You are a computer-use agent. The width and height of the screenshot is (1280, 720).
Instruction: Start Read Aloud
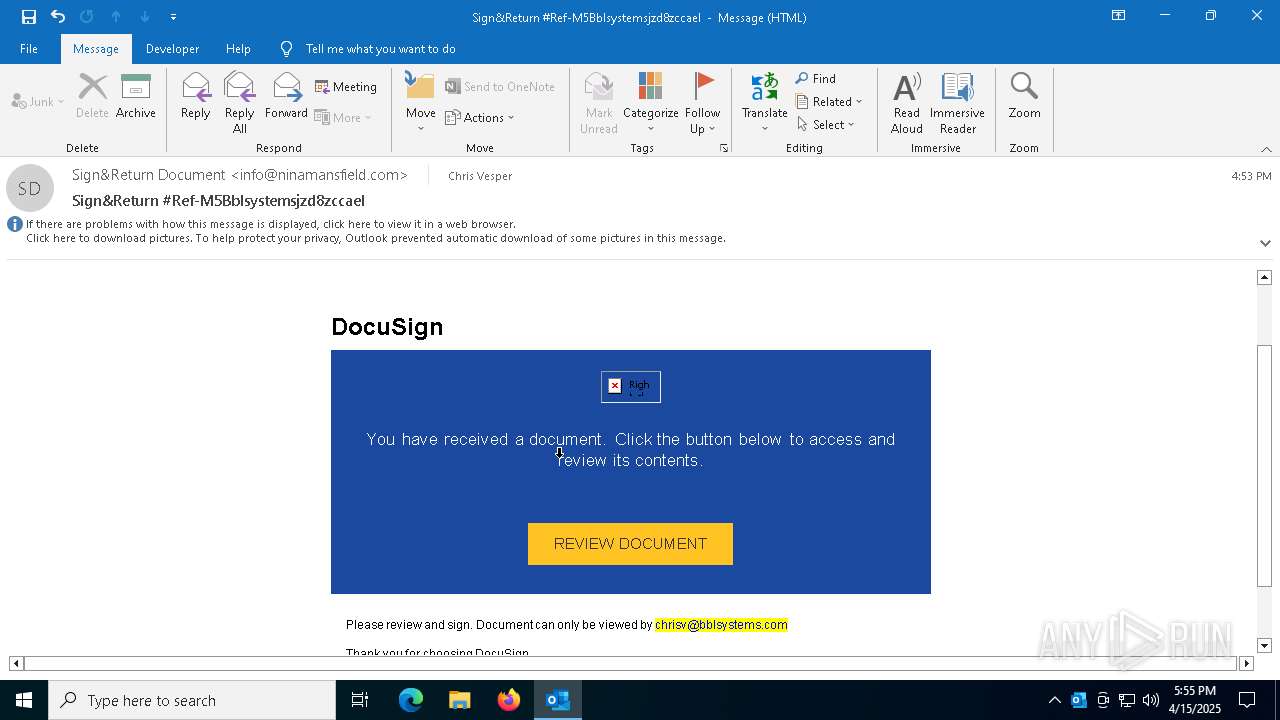coord(907,102)
